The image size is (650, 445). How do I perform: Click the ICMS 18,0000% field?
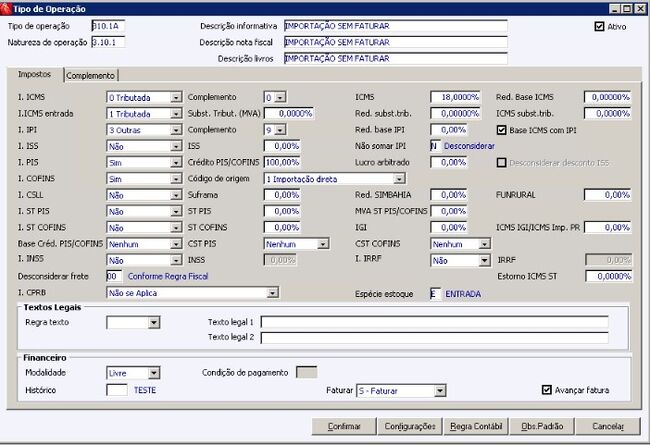(455, 97)
